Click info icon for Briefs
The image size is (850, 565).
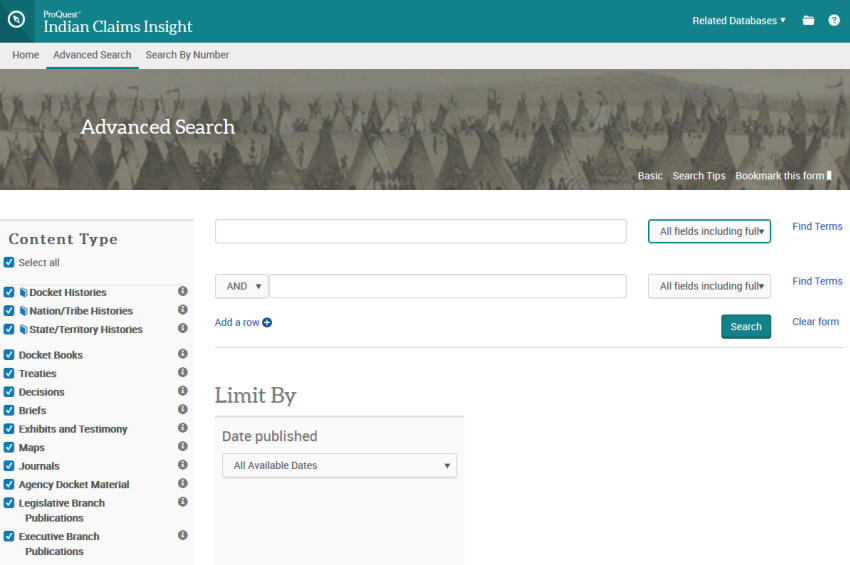[183, 409]
